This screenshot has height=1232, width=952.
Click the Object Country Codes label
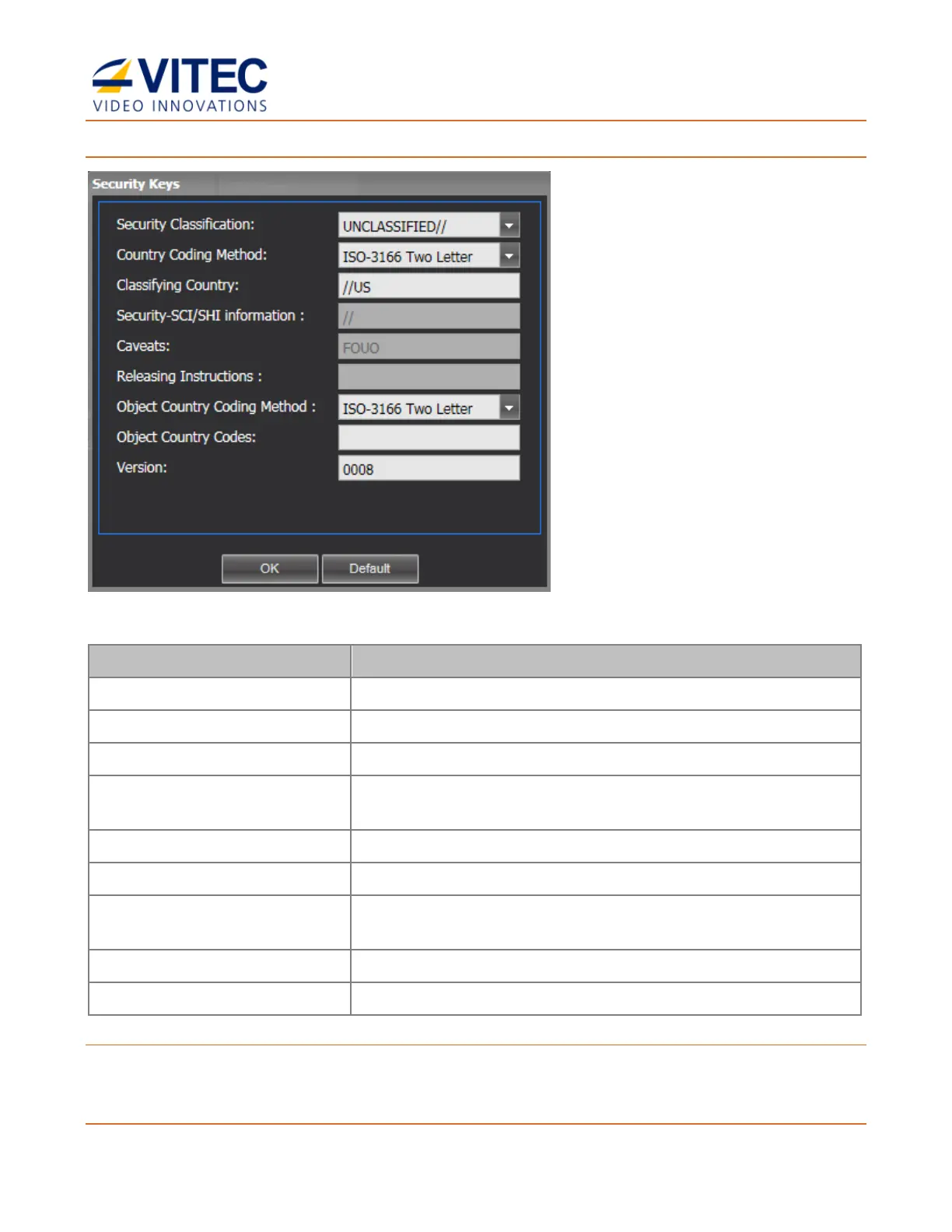pos(186,437)
